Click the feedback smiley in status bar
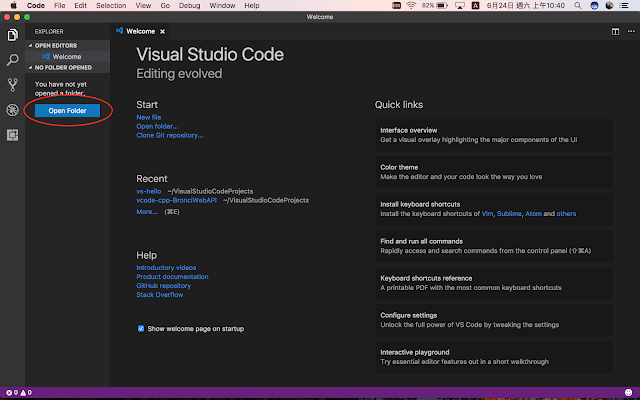The image size is (640, 400). tap(628, 393)
